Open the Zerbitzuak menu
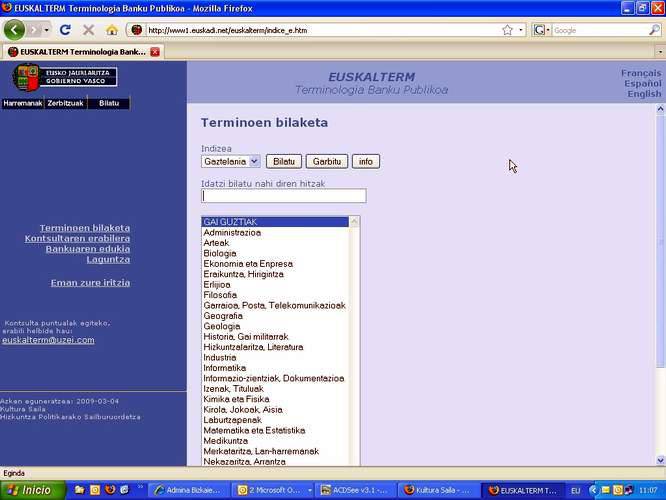This screenshot has width=666, height=500. (65, 103)
